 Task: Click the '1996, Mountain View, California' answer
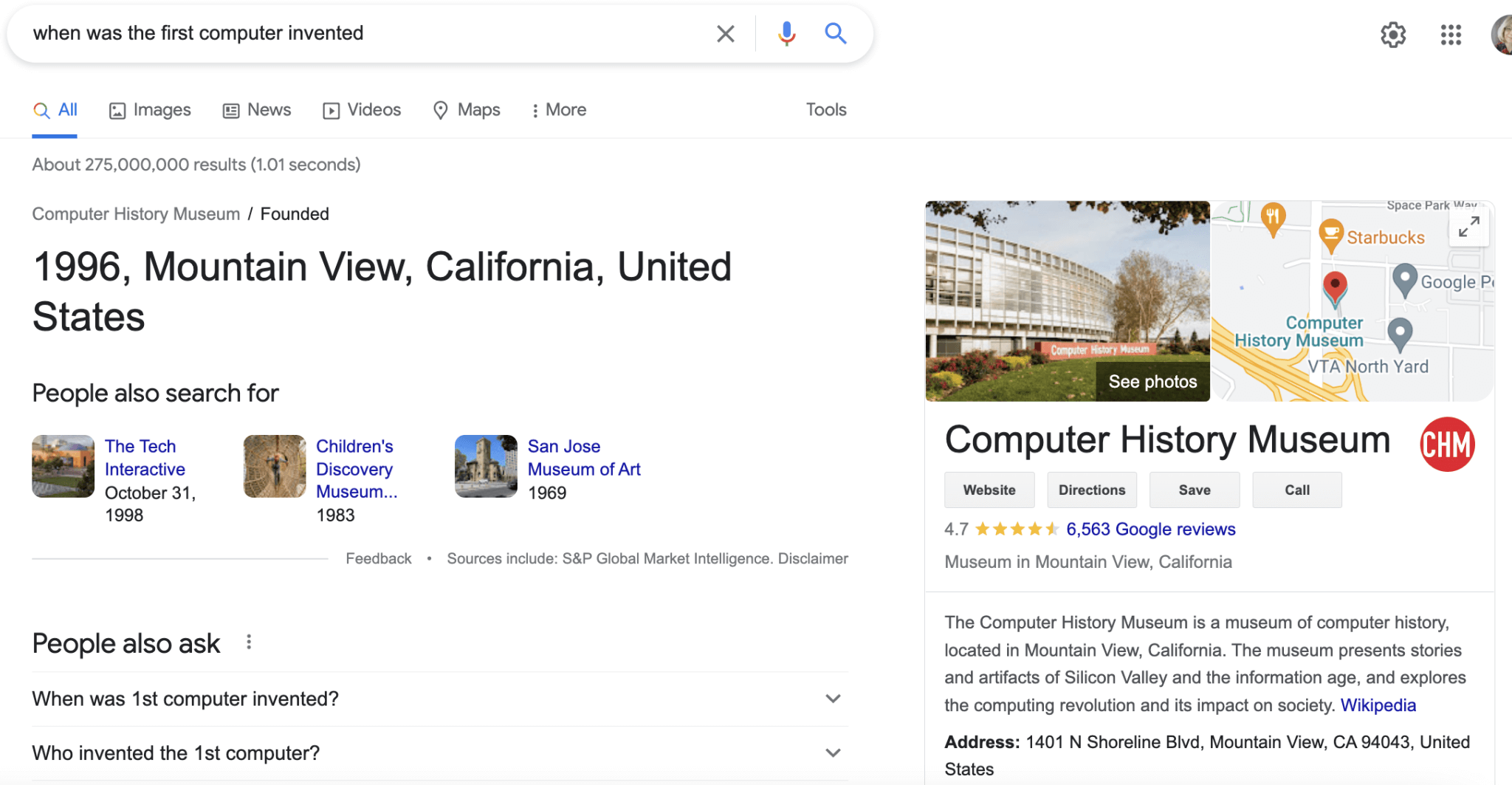click(x=382, y=292)
